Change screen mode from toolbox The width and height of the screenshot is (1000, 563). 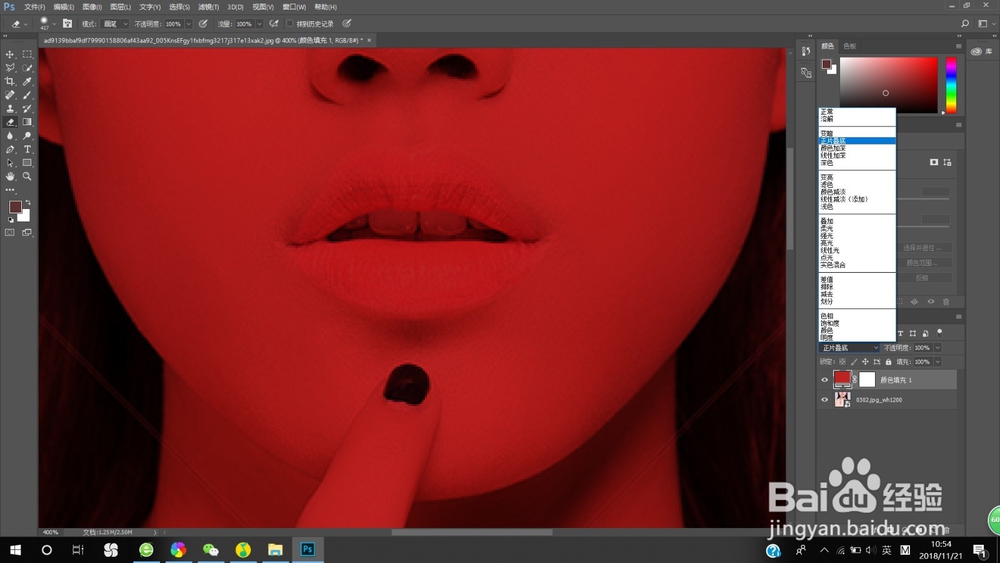[27, 233]
